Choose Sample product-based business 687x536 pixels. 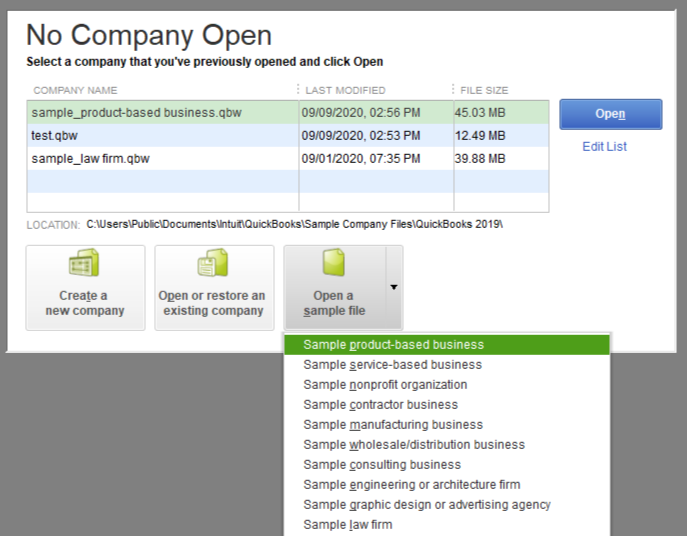click(x=446, y=344)
